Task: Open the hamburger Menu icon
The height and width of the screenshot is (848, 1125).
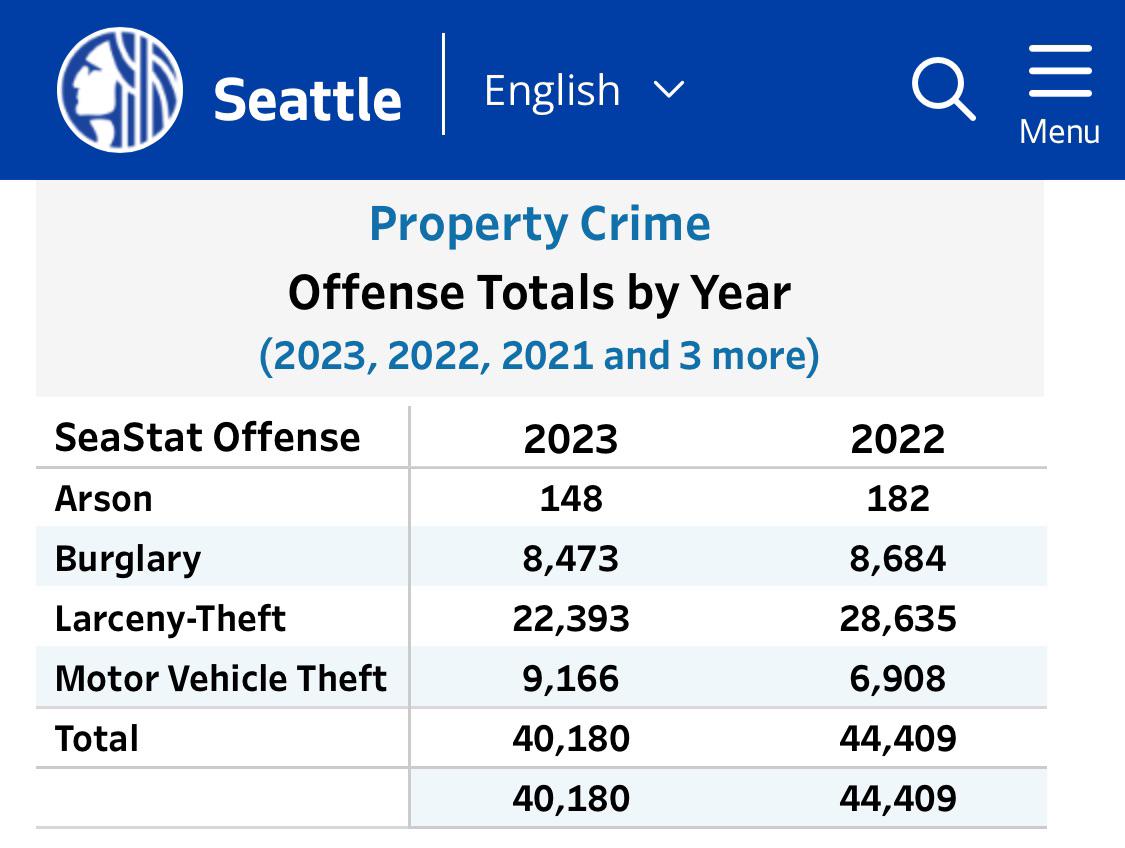Action: point(1059,70)
